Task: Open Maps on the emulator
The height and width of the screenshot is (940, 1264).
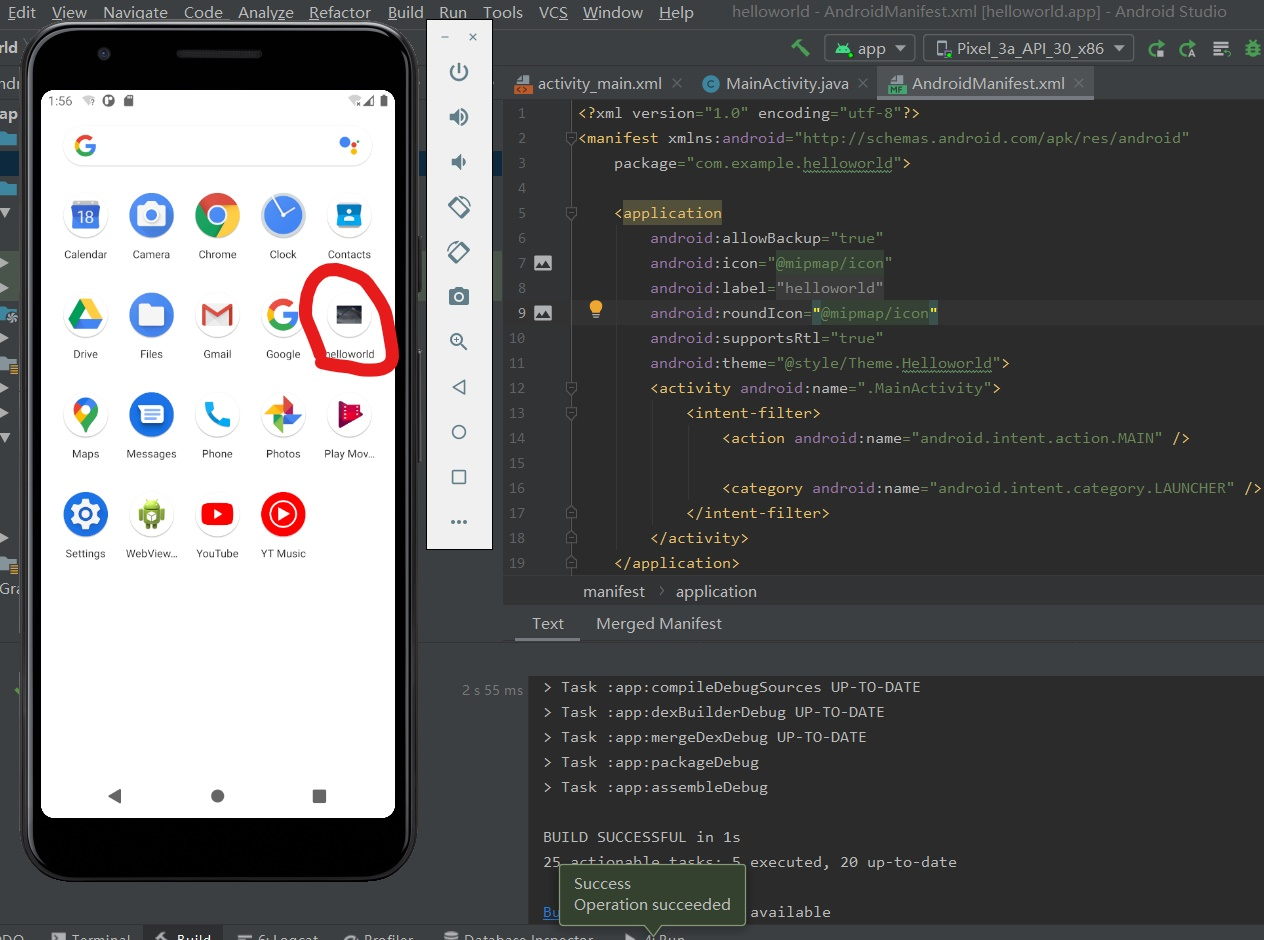Action: (x=85, y=415)
